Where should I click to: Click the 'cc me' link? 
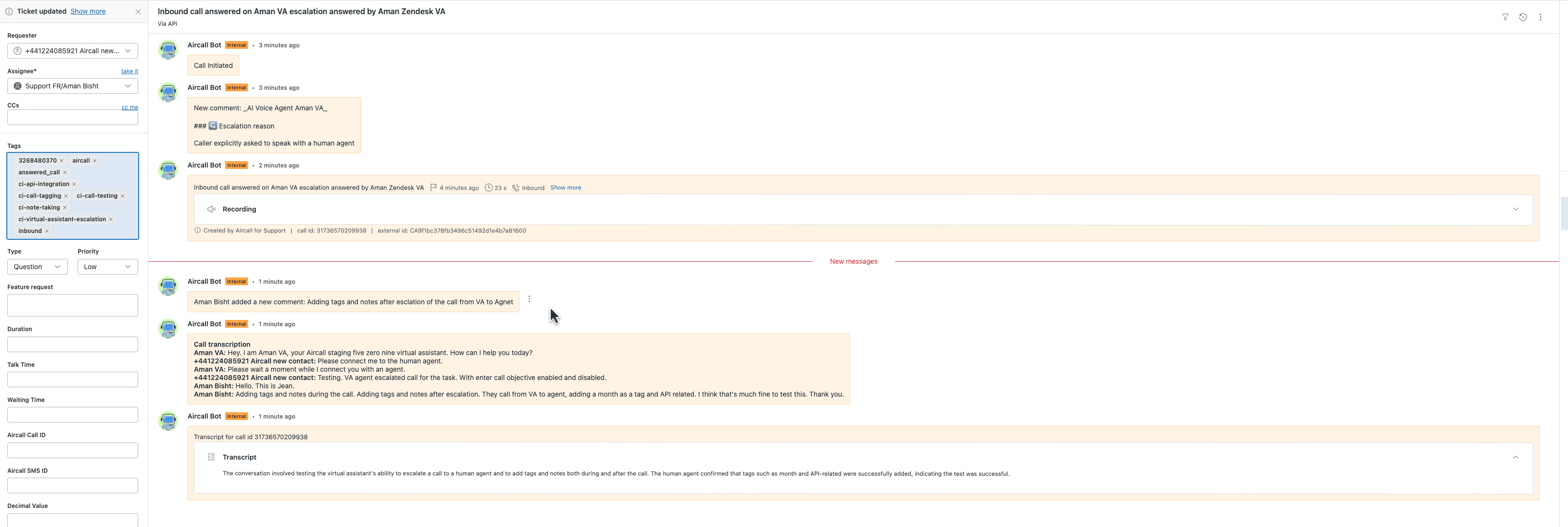click(129, 107)
